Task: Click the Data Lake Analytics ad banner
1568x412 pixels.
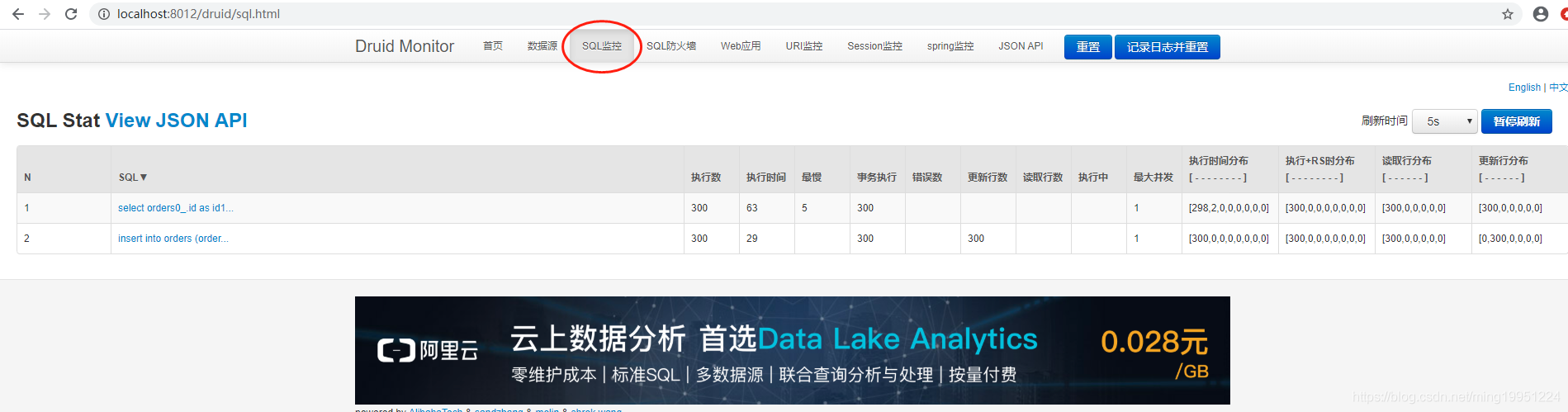Action: pyautogui.click(x=792, y=350)
